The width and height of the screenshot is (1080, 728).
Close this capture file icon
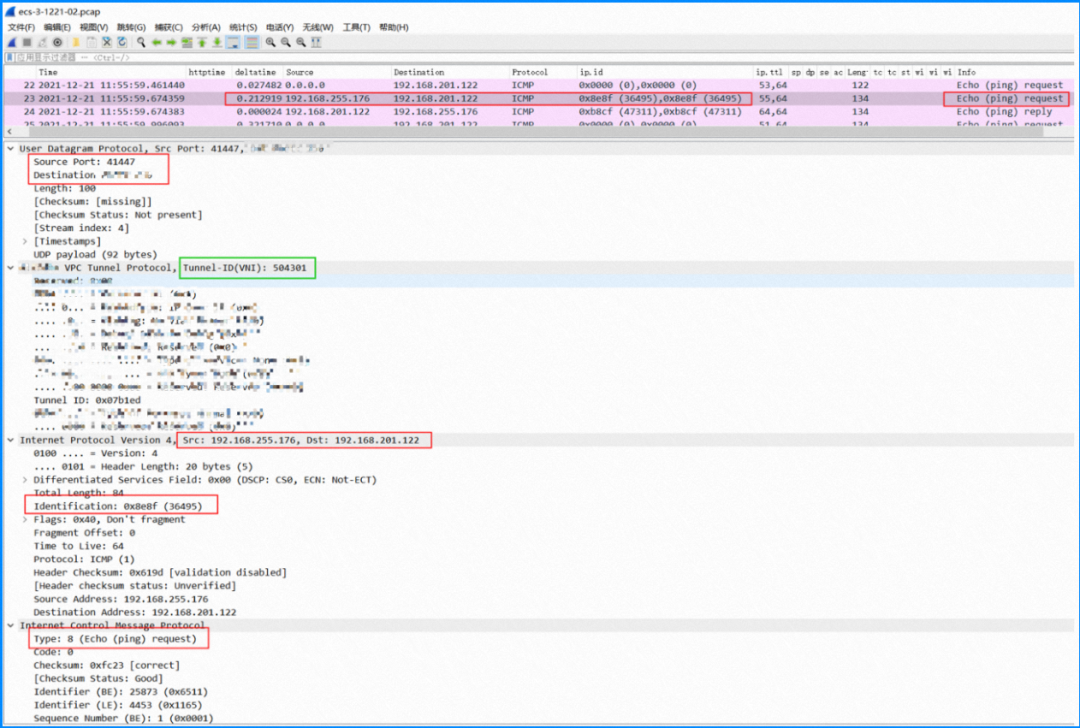click(107, 43)
